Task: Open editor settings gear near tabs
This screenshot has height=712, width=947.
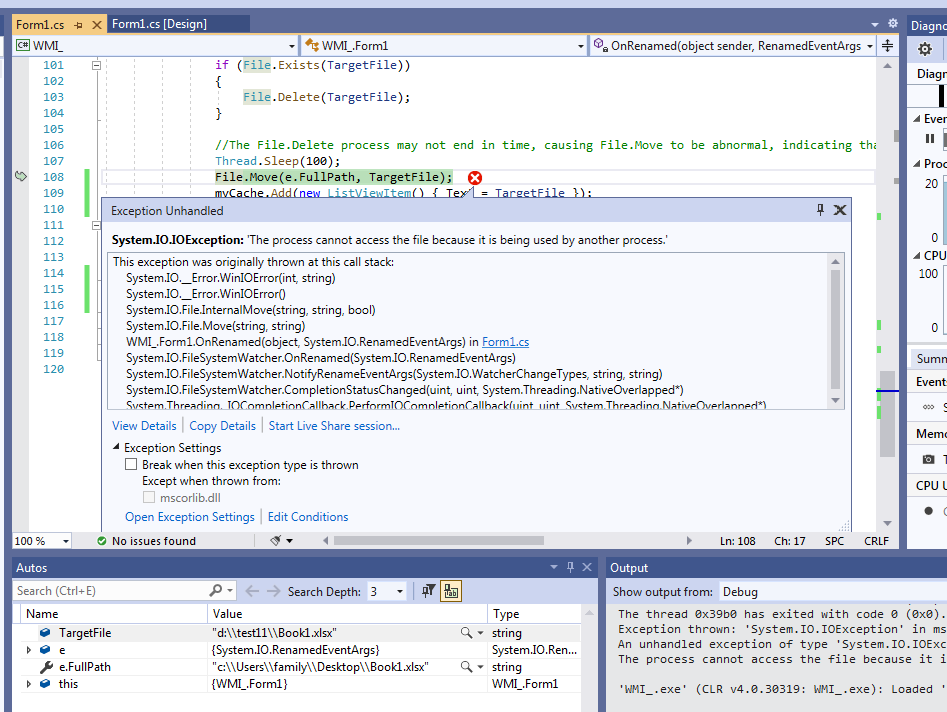Action: 893,24
